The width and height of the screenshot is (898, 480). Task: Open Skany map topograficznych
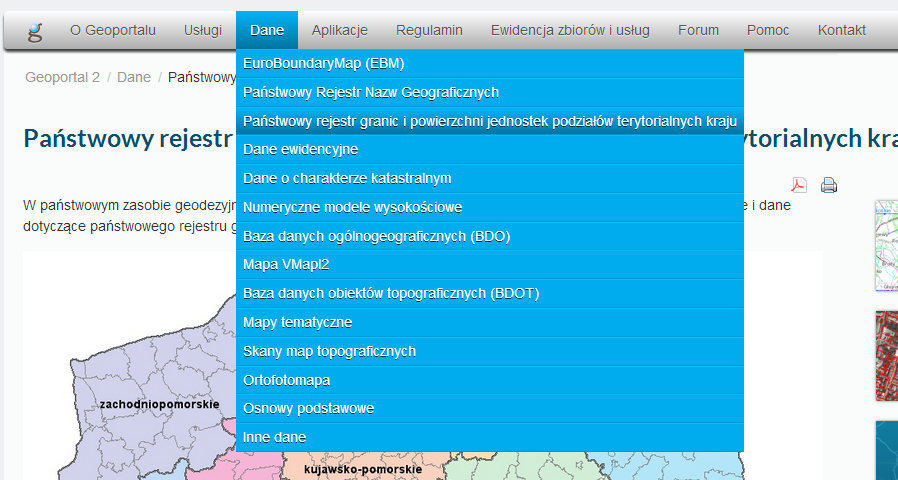[490, 351]
